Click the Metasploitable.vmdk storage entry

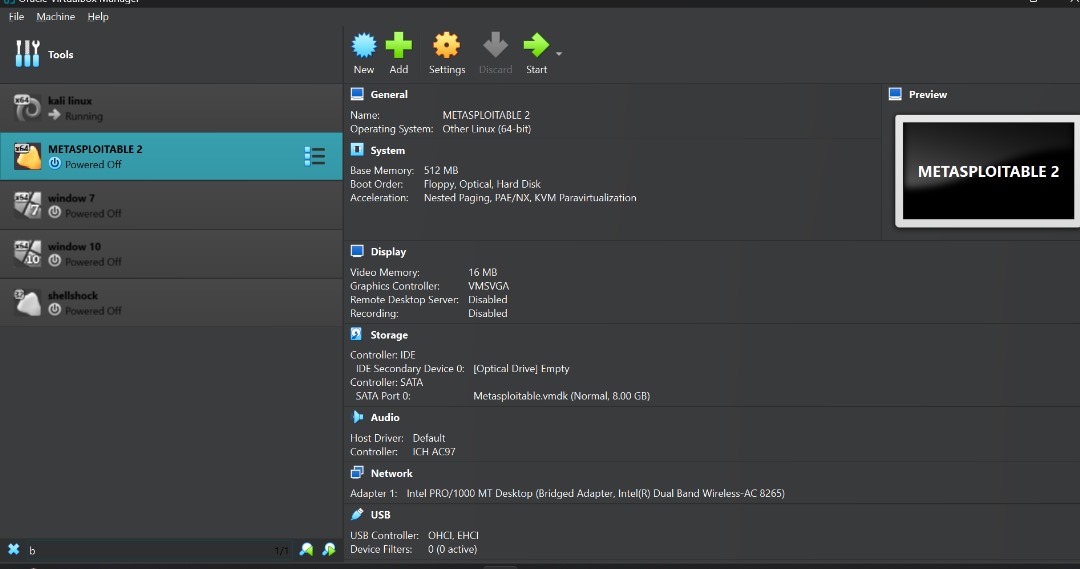pyautogui.click(x=561, y=396)
